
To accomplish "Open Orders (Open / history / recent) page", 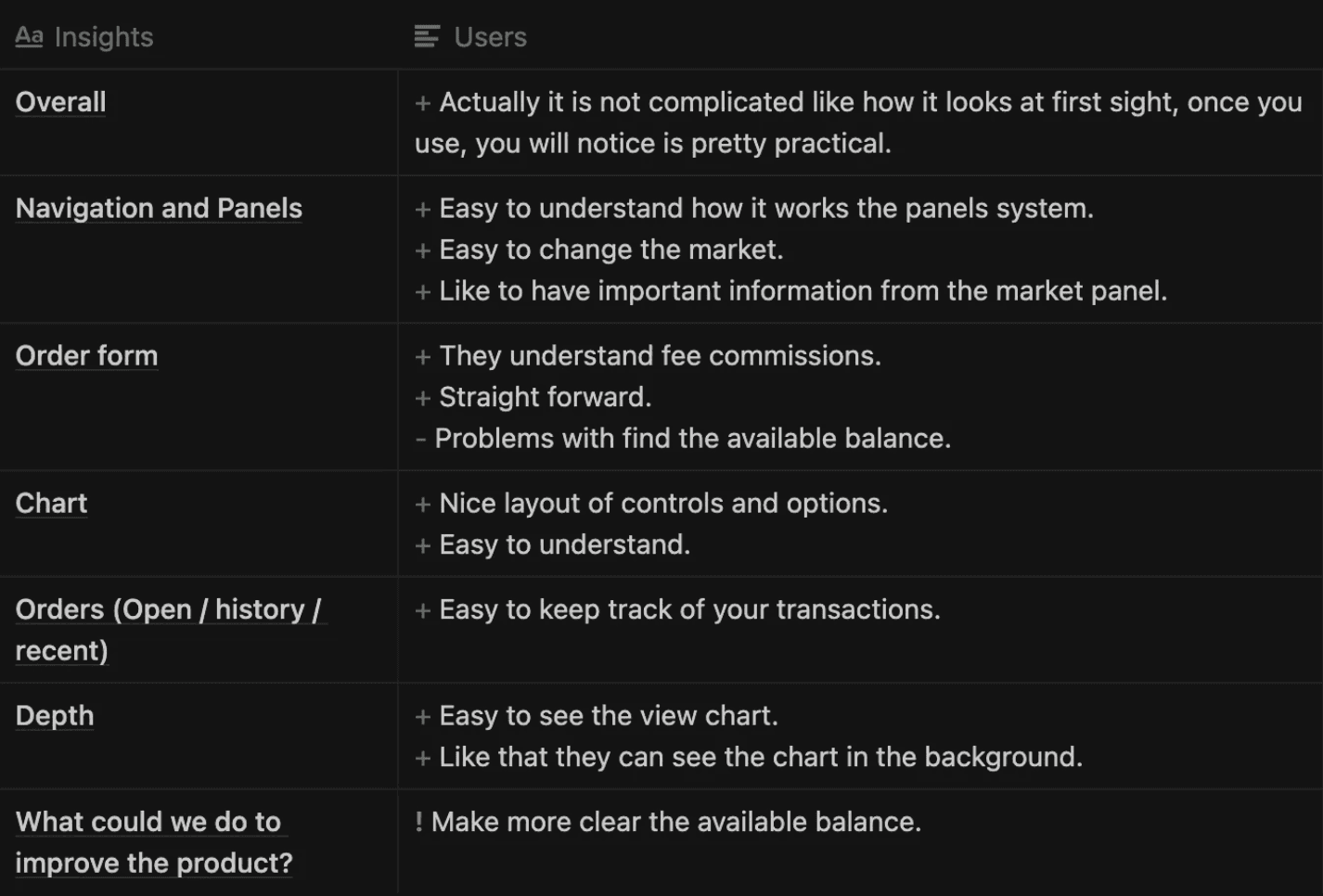I will point(170,630).
